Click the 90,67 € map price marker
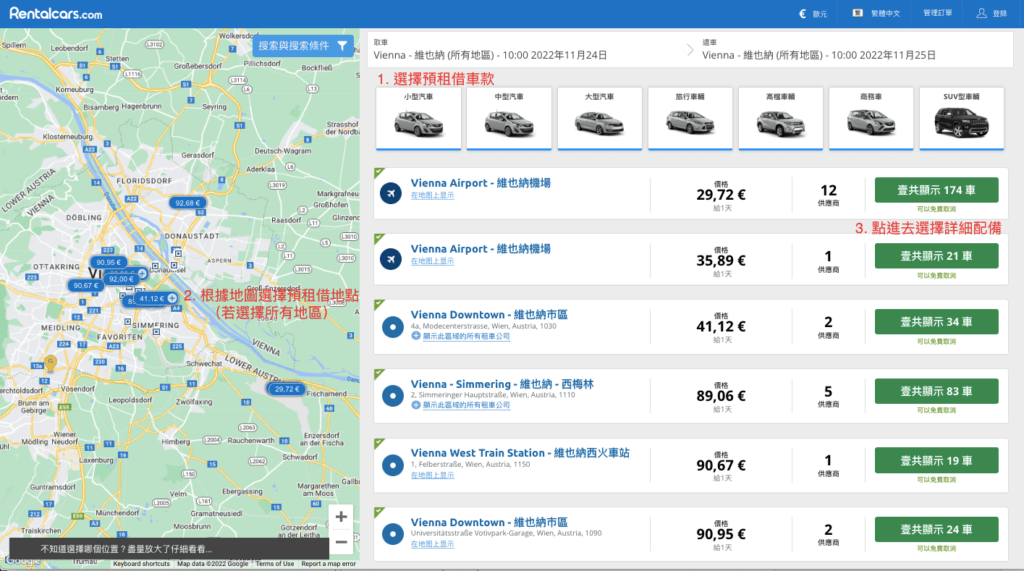The width and height of the screenshot is (1024, 571). click(x=86, y=286)
